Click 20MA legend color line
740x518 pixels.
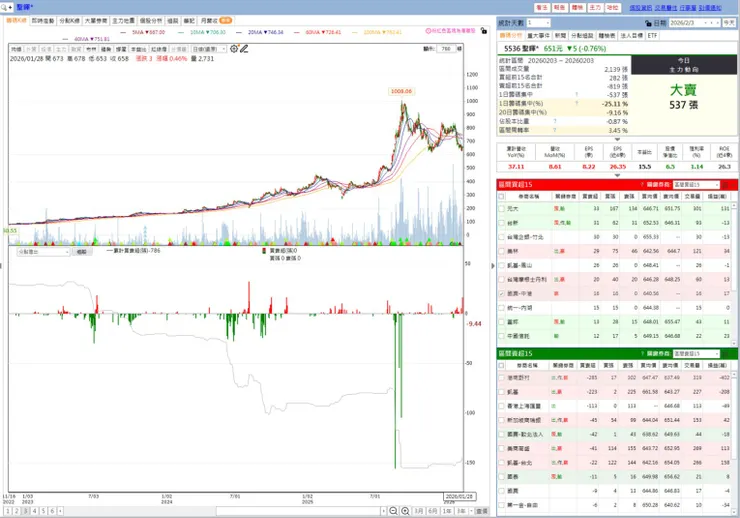pos(239,33)
